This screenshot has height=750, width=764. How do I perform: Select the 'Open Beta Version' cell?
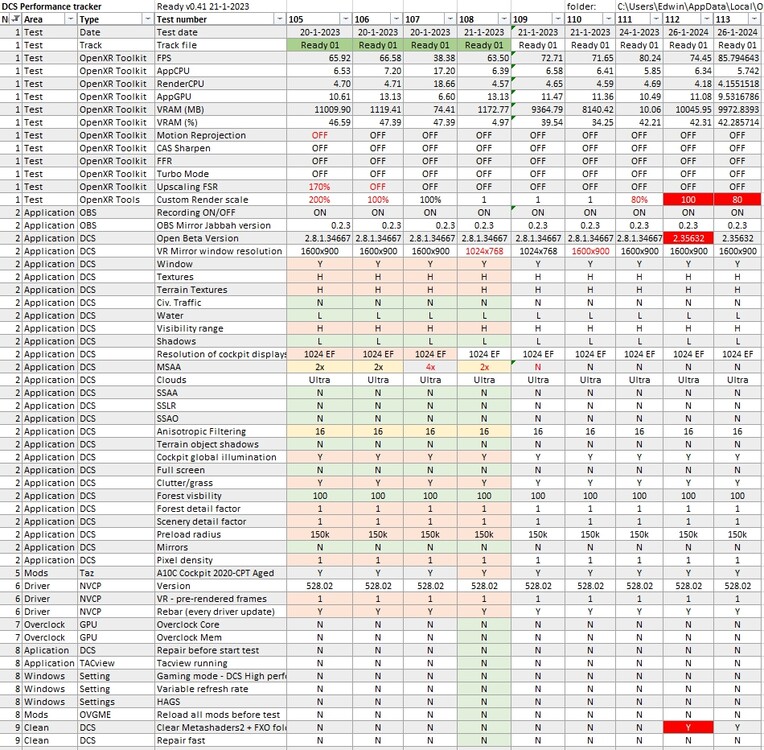[220, 238]
